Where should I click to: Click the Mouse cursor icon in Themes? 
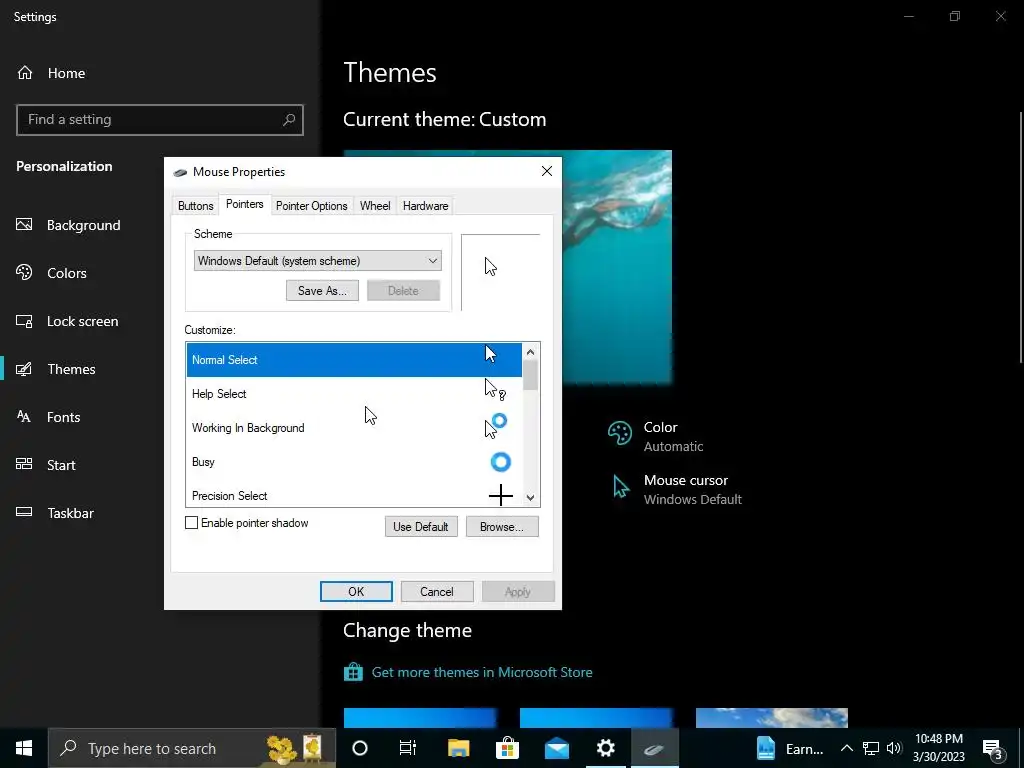[620, 487]
